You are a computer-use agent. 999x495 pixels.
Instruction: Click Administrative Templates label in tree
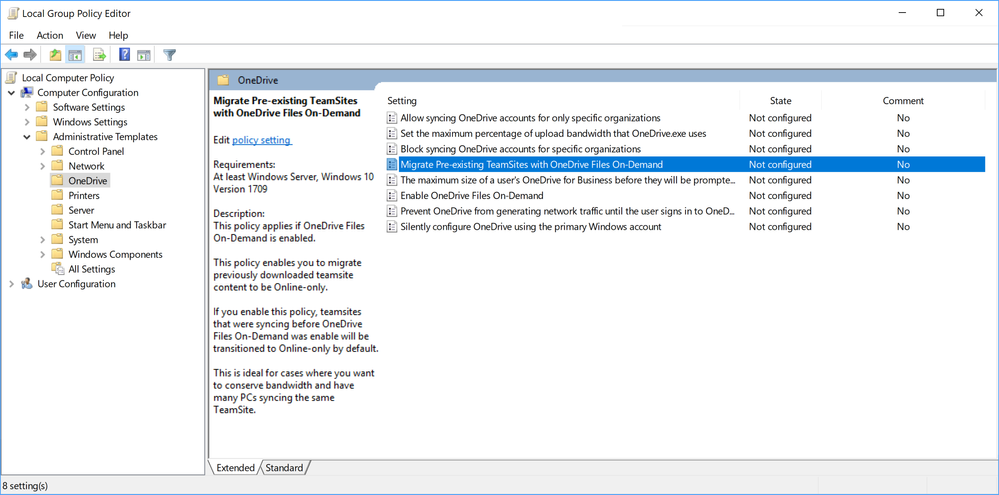pos(105,136)
